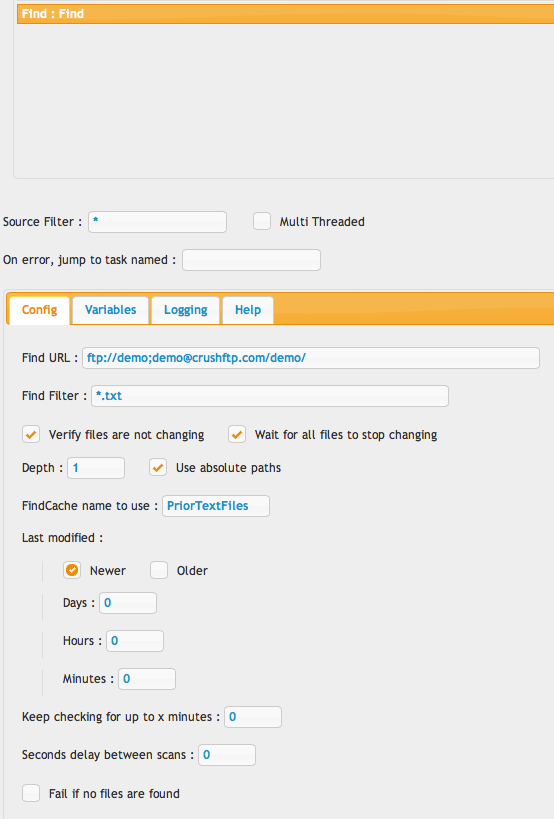Click the Depth input field
Screen dimensions: 554x819
(96, 468)
